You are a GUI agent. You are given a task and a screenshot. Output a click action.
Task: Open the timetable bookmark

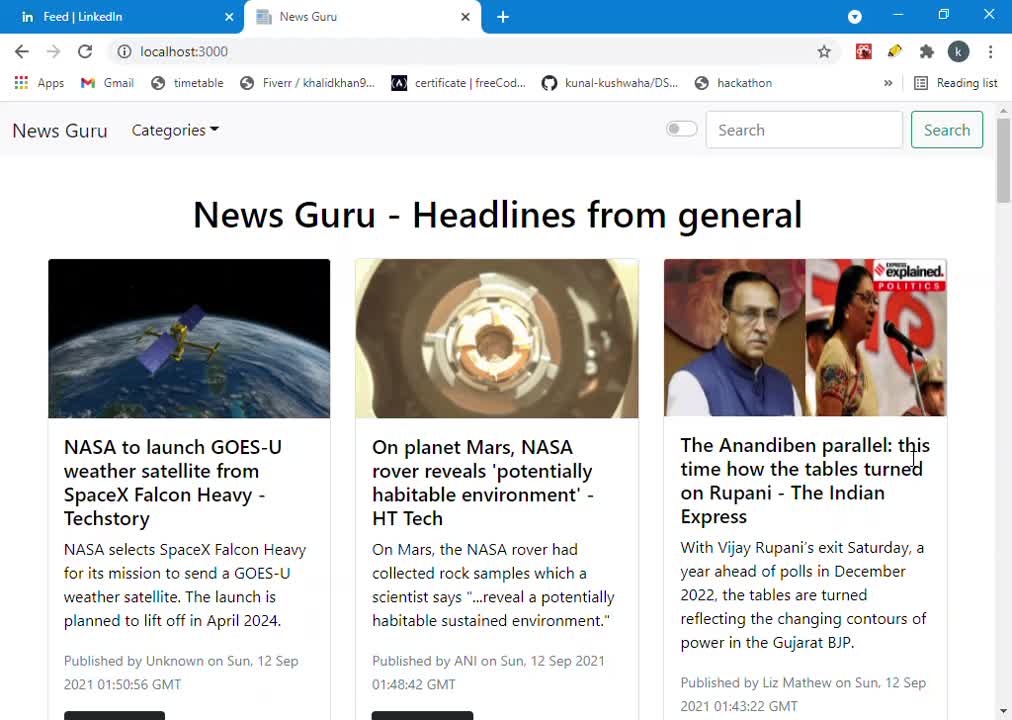tap(187, 83)
